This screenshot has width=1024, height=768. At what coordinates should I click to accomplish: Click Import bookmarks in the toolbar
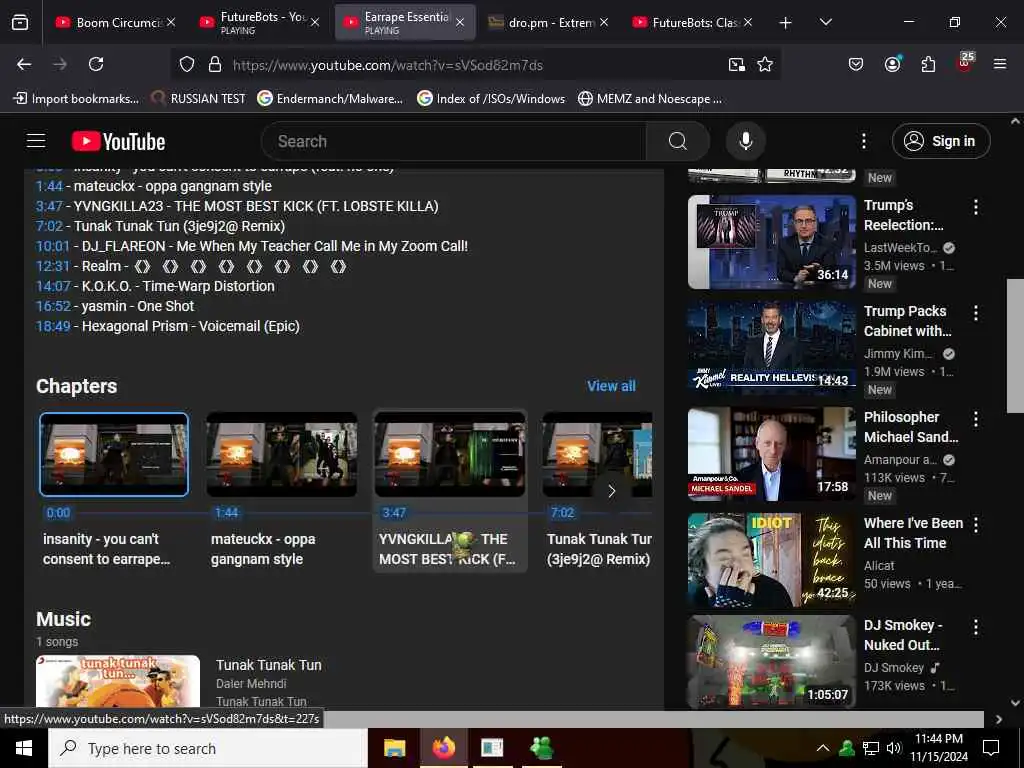[x=76, y=99]
